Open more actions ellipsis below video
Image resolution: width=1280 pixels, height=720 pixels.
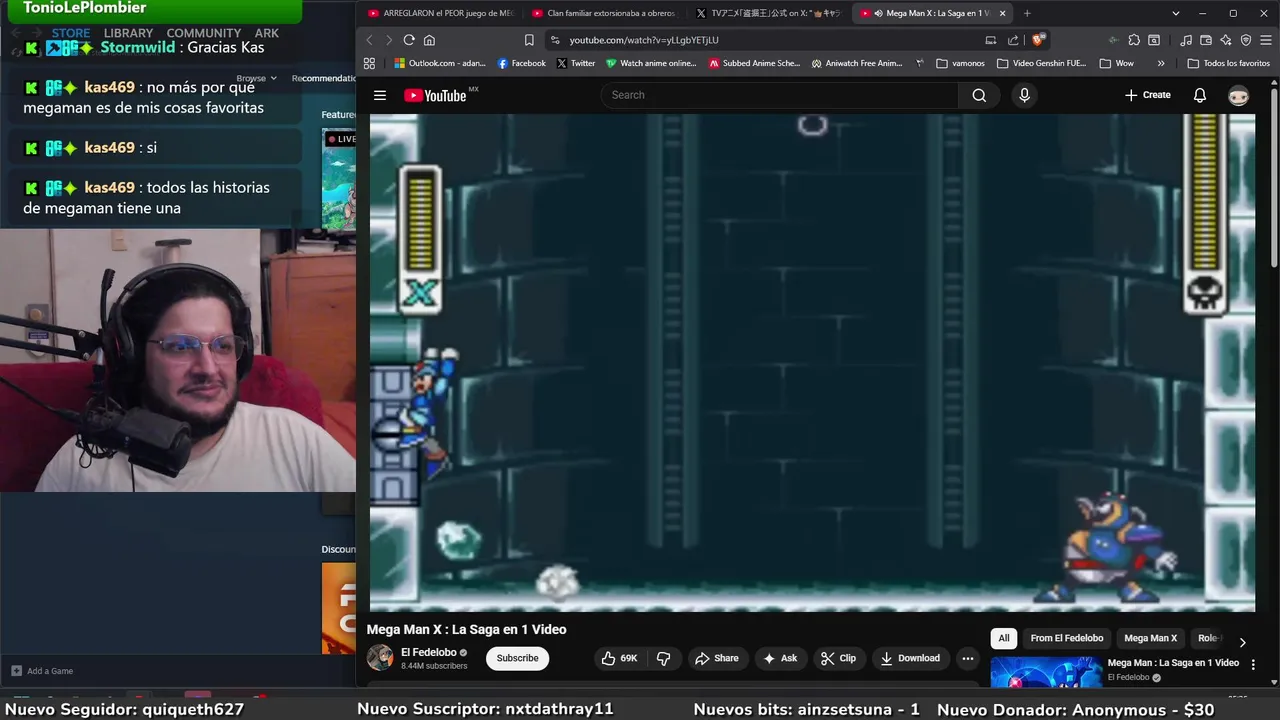pyautogui.click(x=967, y=658)
